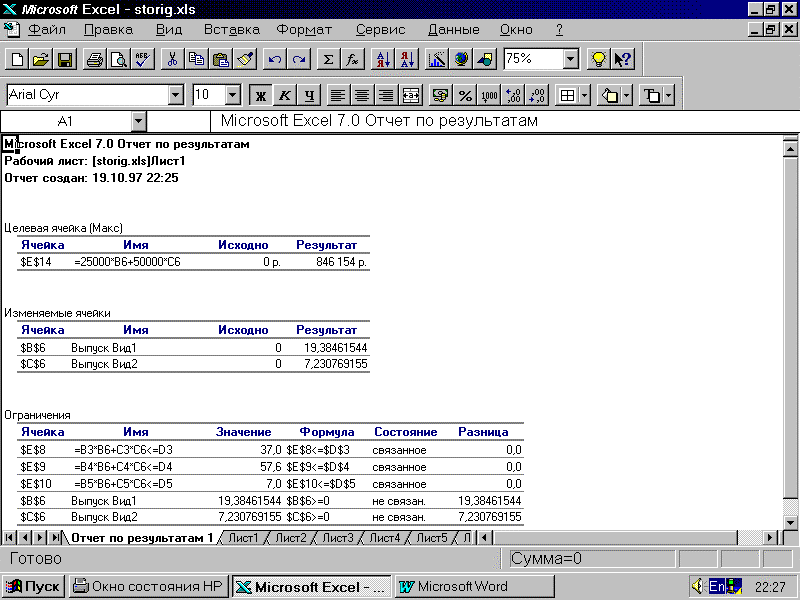Print the sheet using the printer icon

[x=95, y=60]
